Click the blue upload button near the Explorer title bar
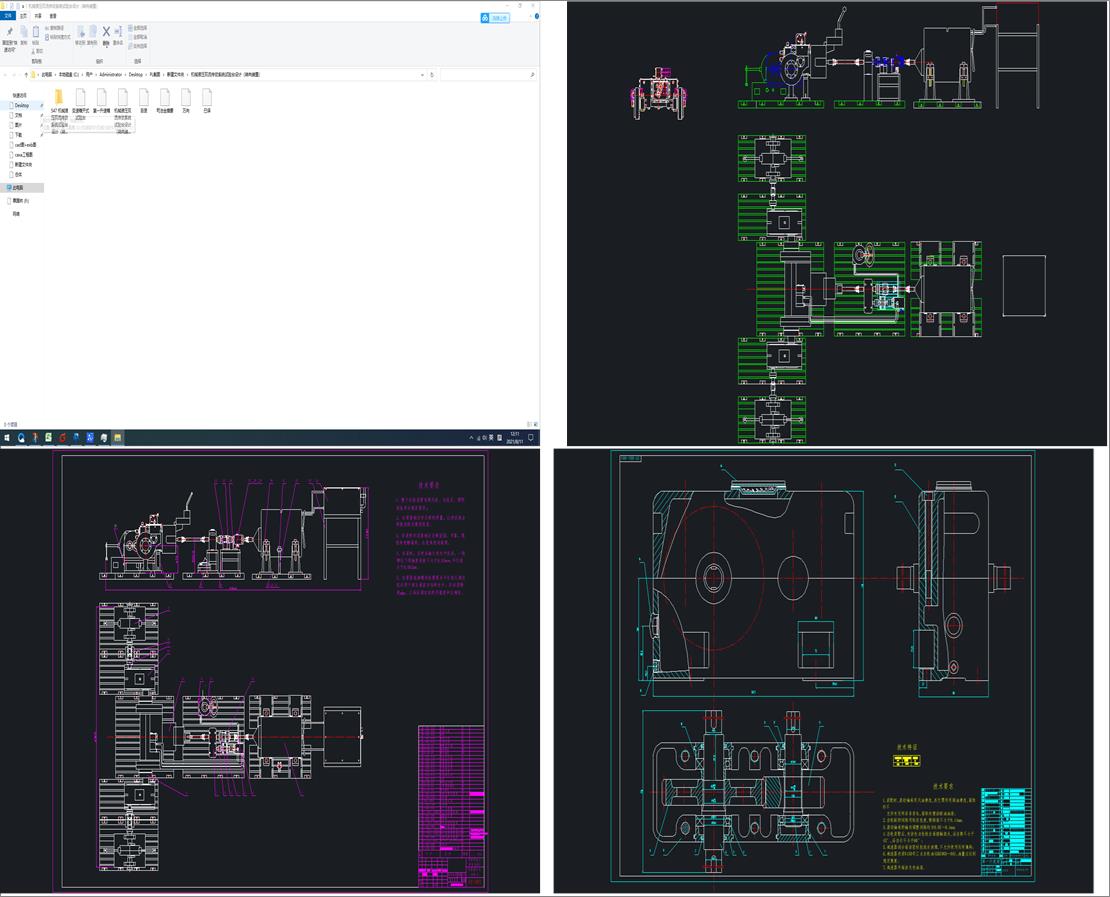This screenshot has height=897, width=1110. [495, 18]
